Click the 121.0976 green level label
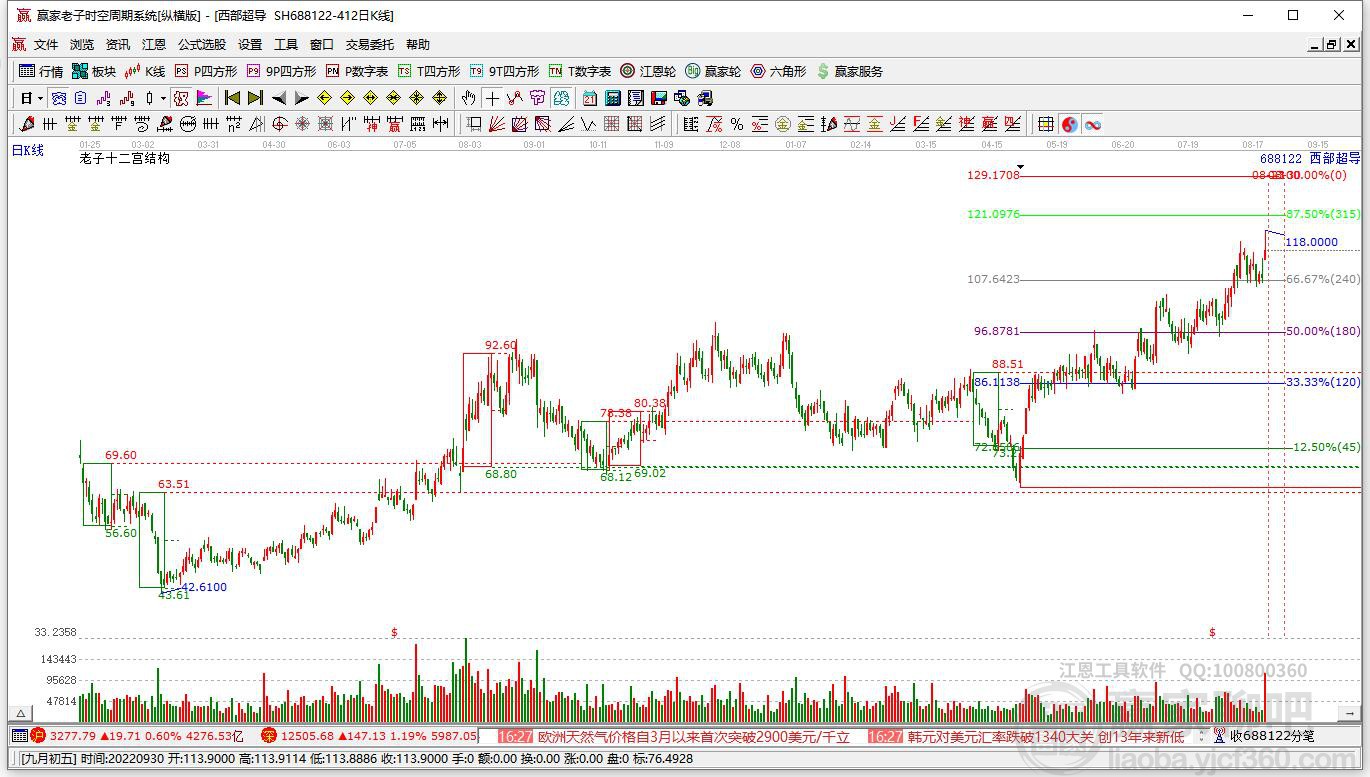Viewport: 1370px width, 777px height. [x=993, y=214]
